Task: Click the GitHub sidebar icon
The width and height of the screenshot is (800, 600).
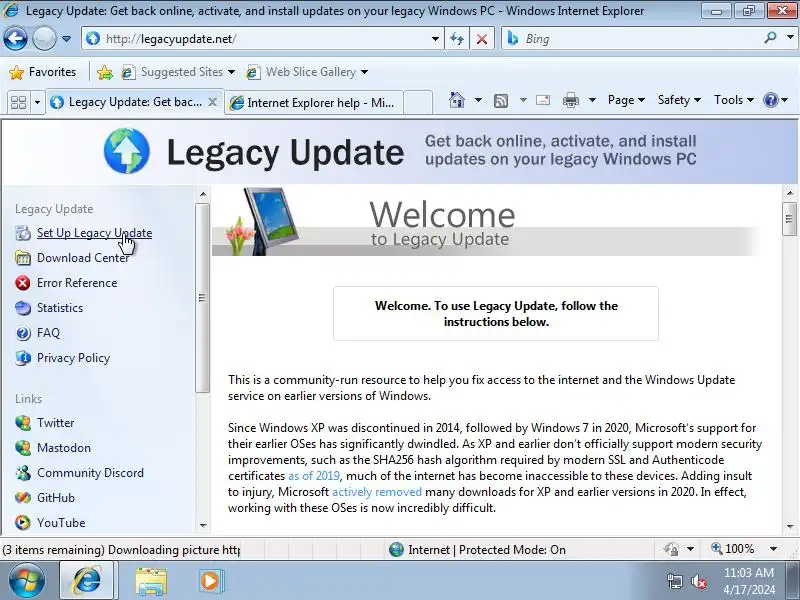Action: (23, 497)
